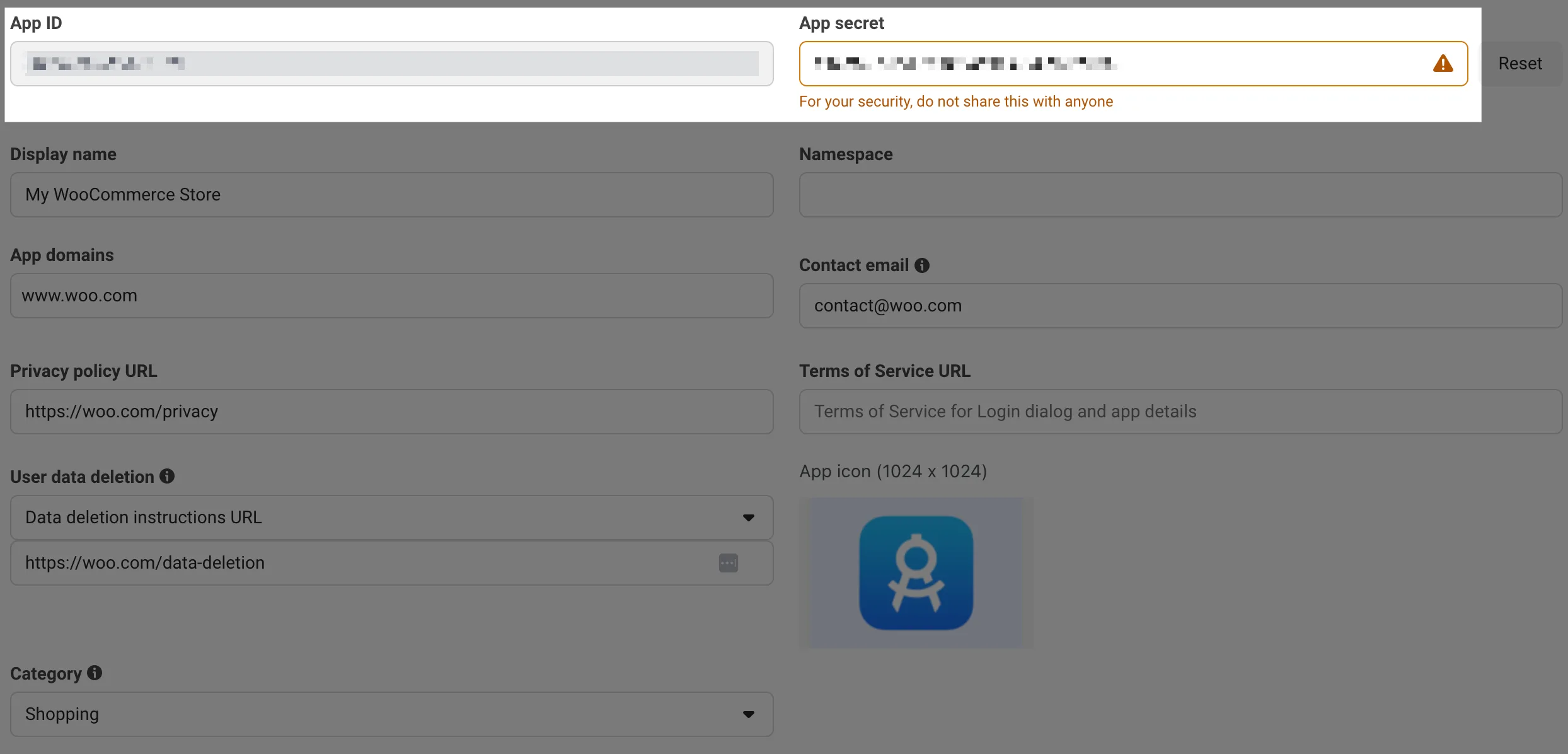Edit the Privacy policy URL field

(392, 412)
